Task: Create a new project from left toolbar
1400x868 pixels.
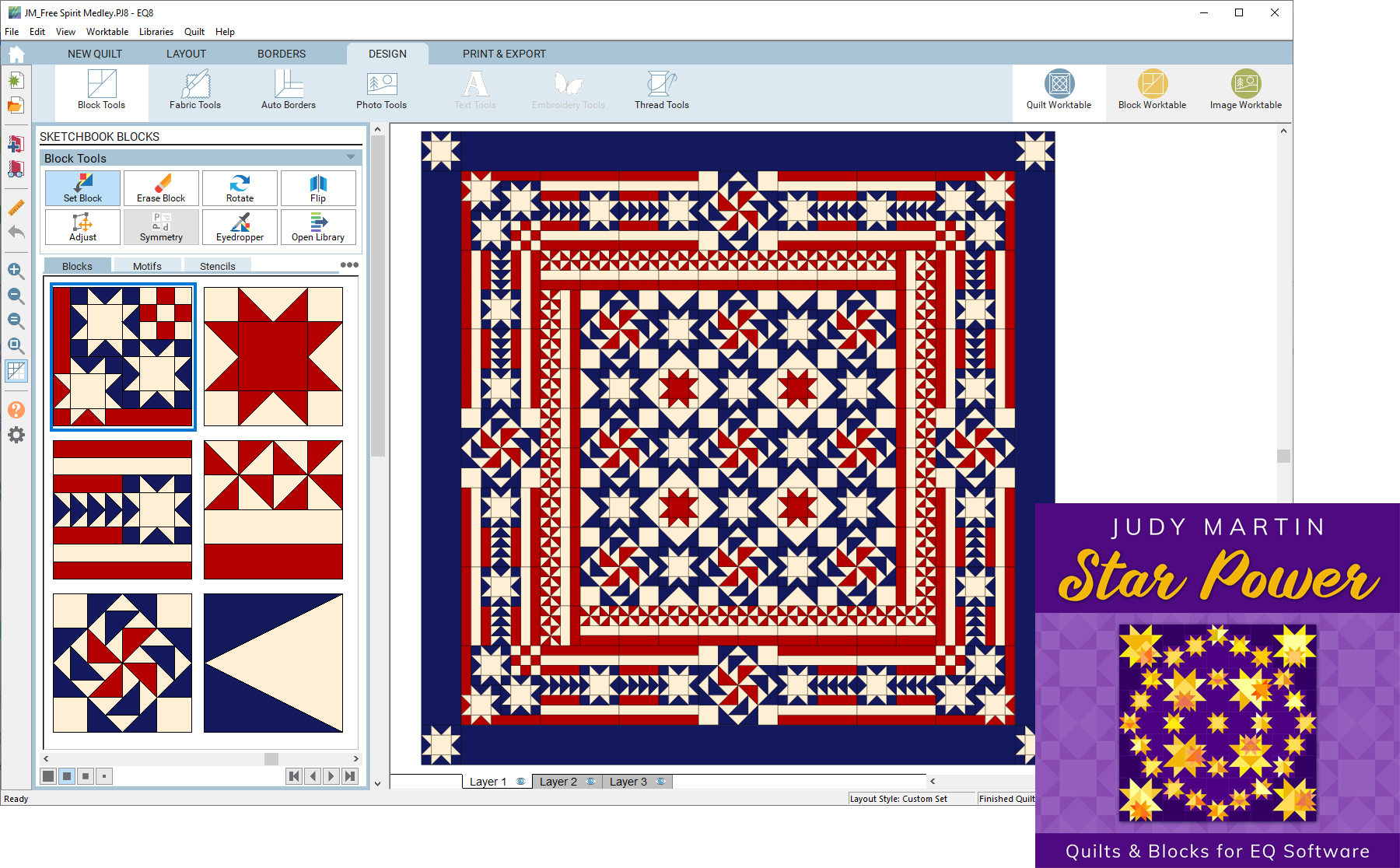Action: coord(16,80)
